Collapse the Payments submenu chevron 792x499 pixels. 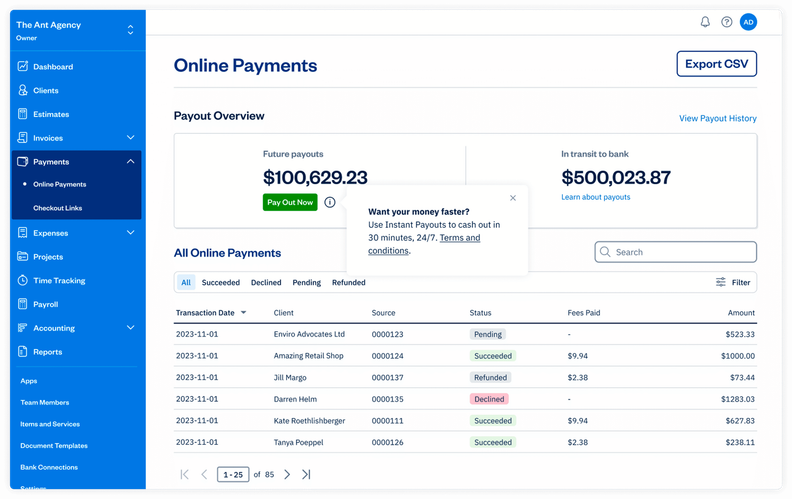pos(130,162)
